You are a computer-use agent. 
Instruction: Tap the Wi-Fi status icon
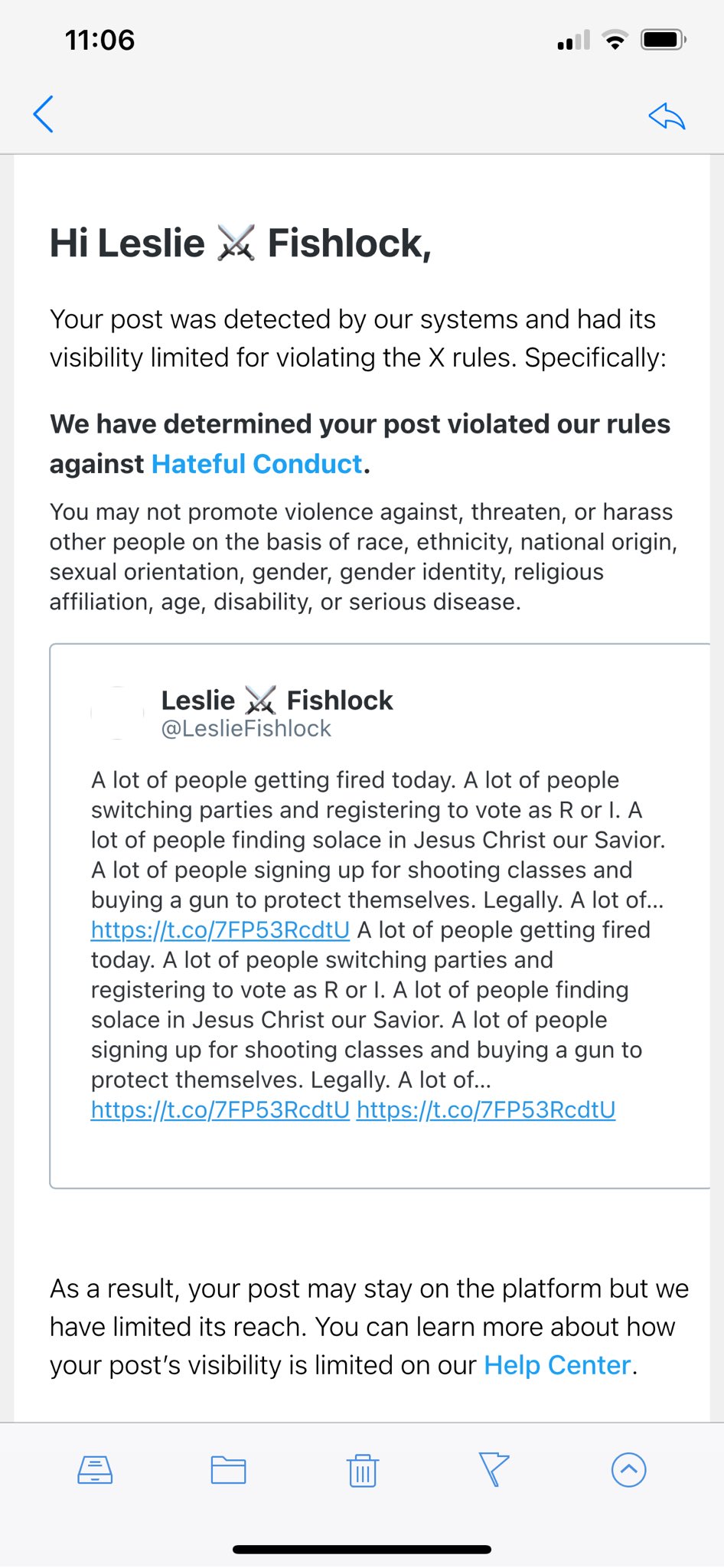click(x=615, y=40)
